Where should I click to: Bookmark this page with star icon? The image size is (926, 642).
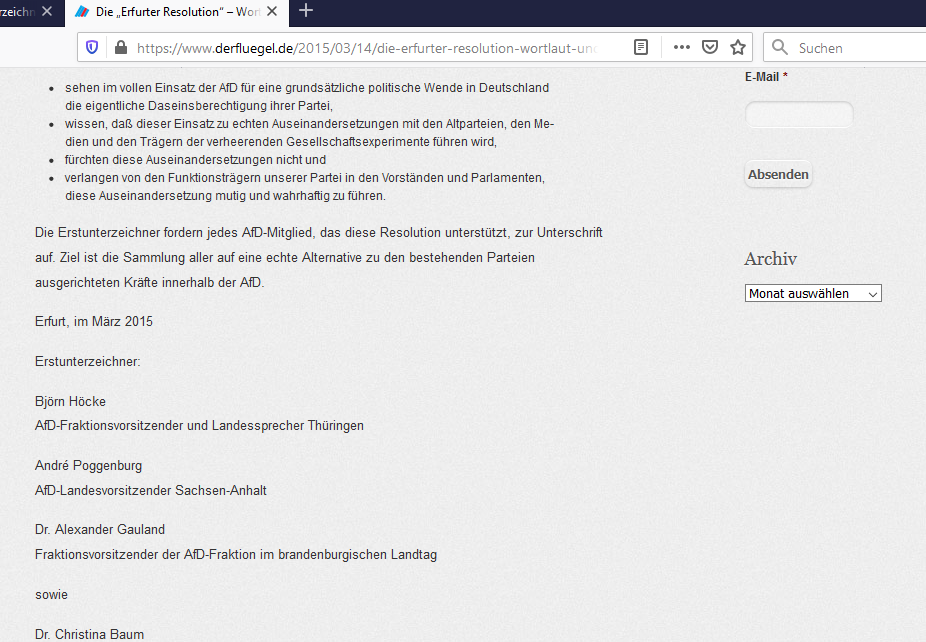click(738, 47)
